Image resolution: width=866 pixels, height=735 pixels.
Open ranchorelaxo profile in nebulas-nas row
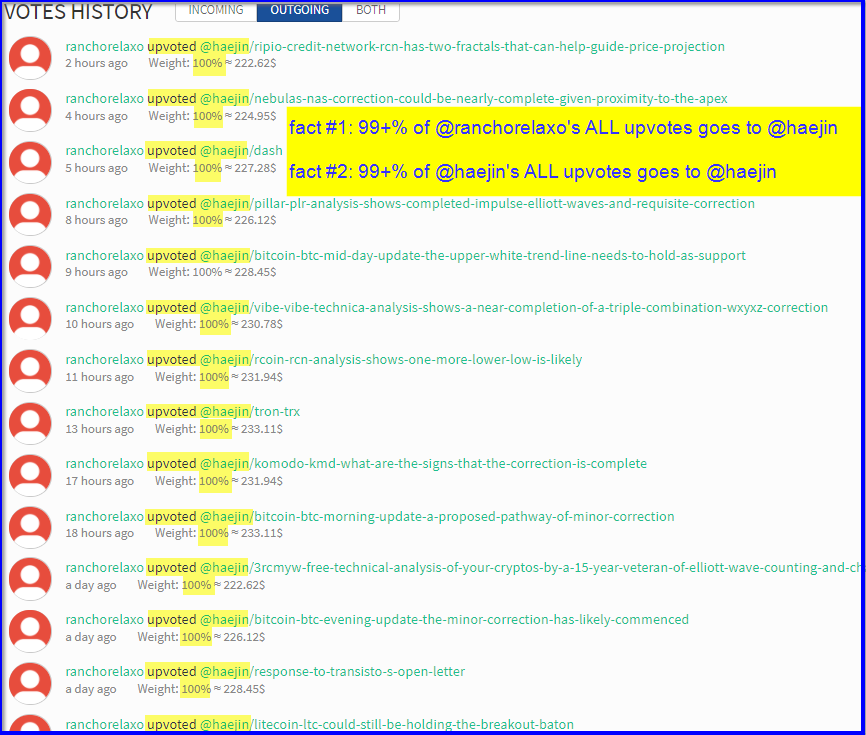(x=104, y=98)
